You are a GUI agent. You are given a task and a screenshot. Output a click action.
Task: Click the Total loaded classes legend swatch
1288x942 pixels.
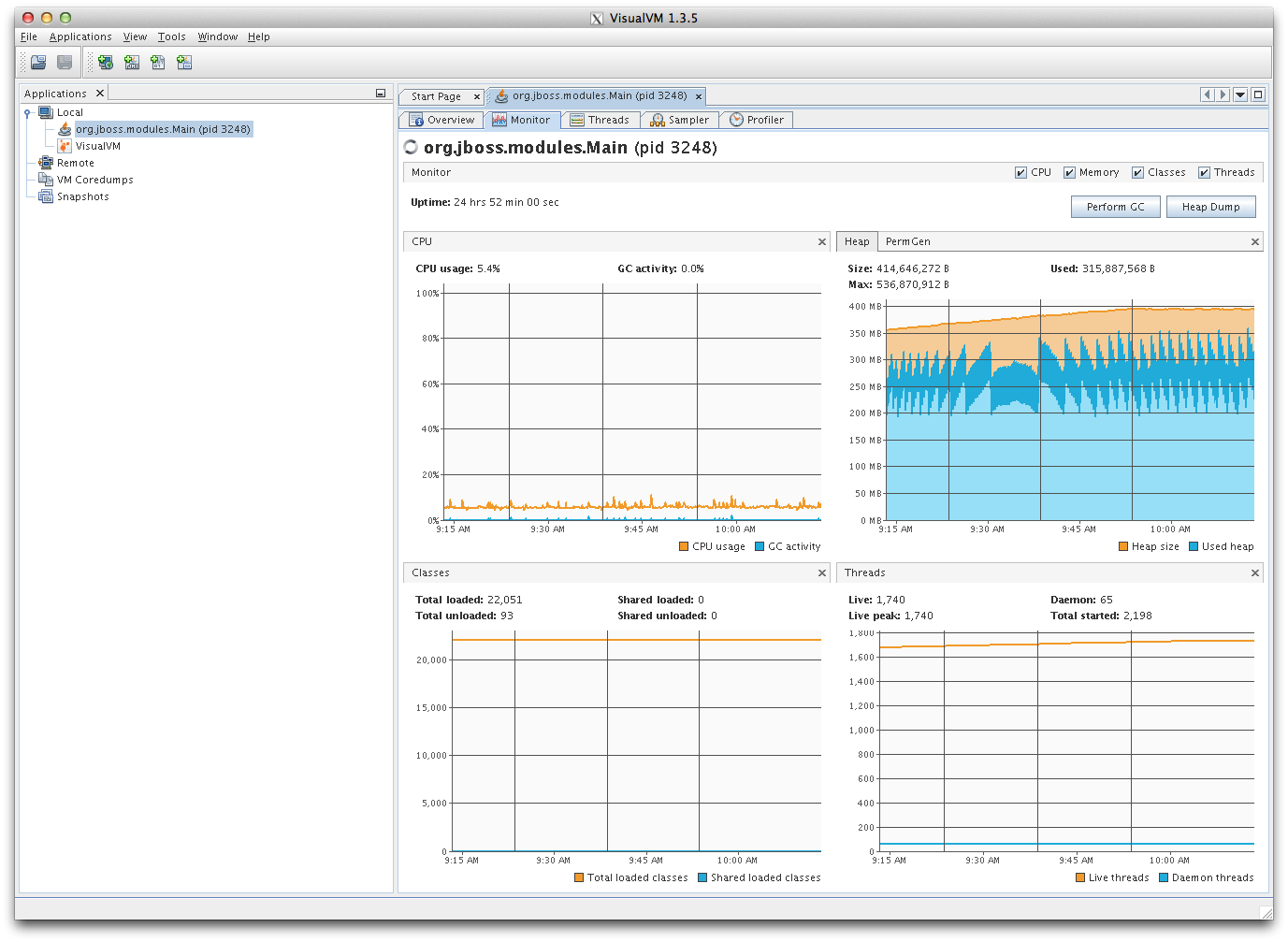[579, 877]
